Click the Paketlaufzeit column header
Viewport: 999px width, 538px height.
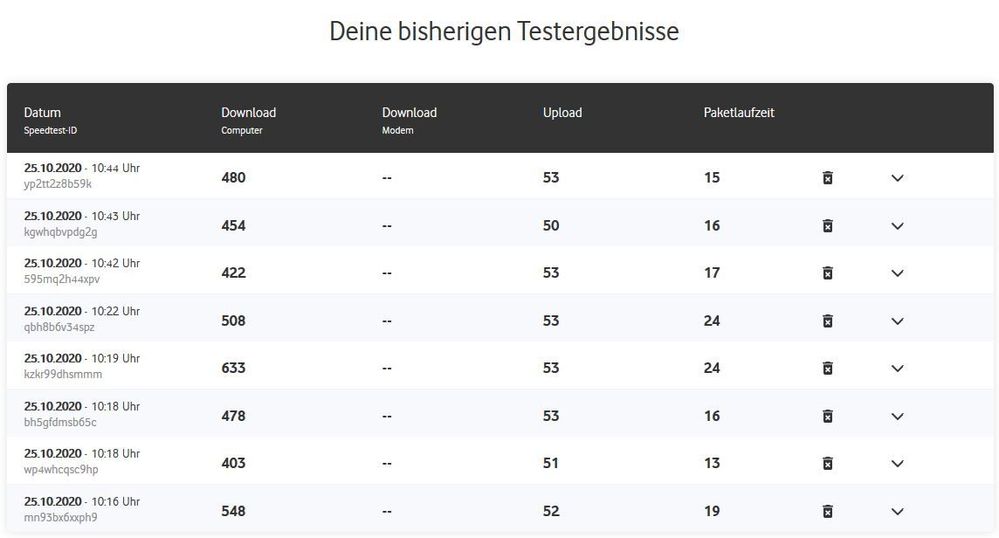(x=739, y=113)
